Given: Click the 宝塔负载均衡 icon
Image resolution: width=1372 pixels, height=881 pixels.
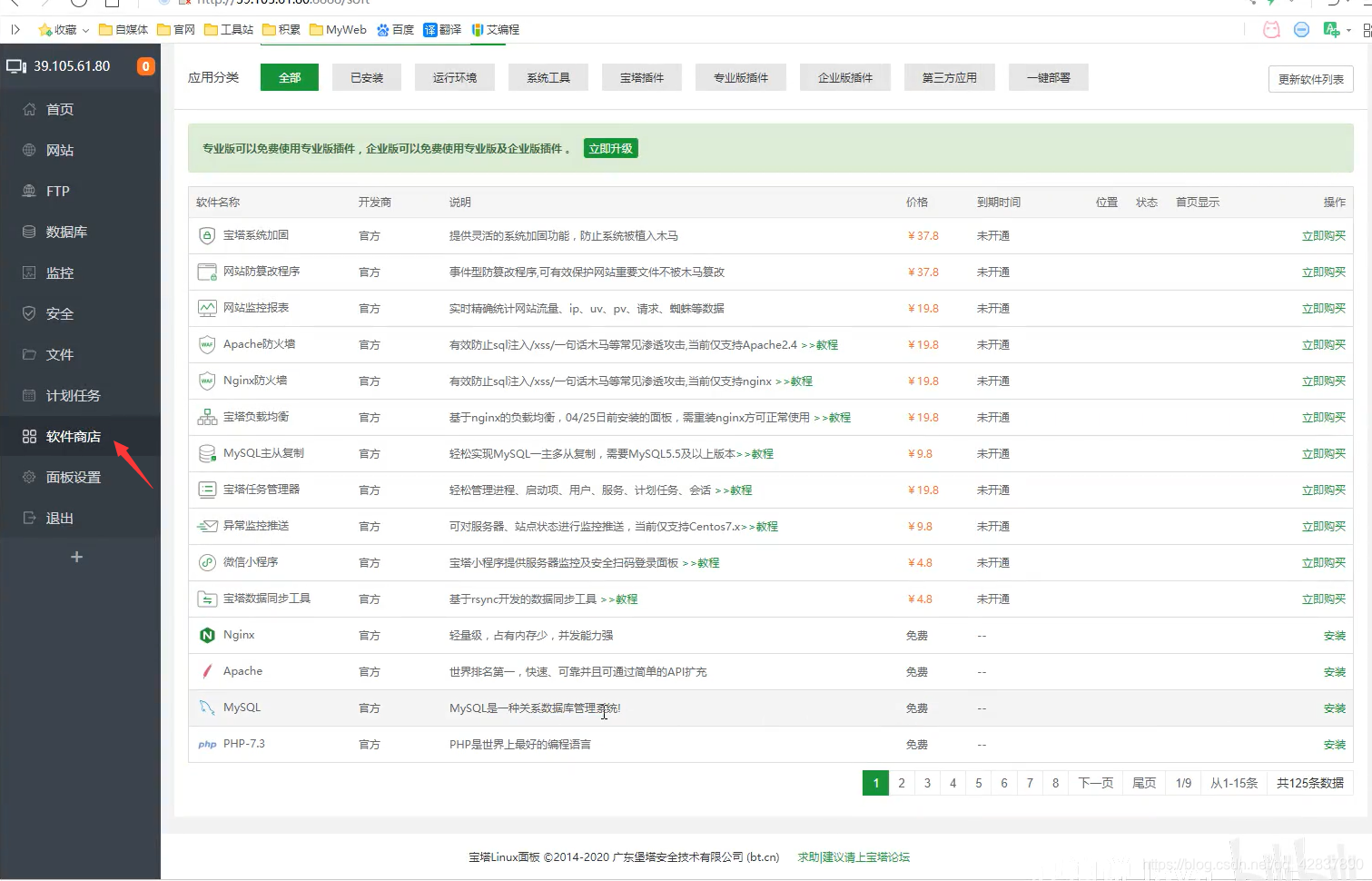Looking at the screenshot, I should (207, 417).
